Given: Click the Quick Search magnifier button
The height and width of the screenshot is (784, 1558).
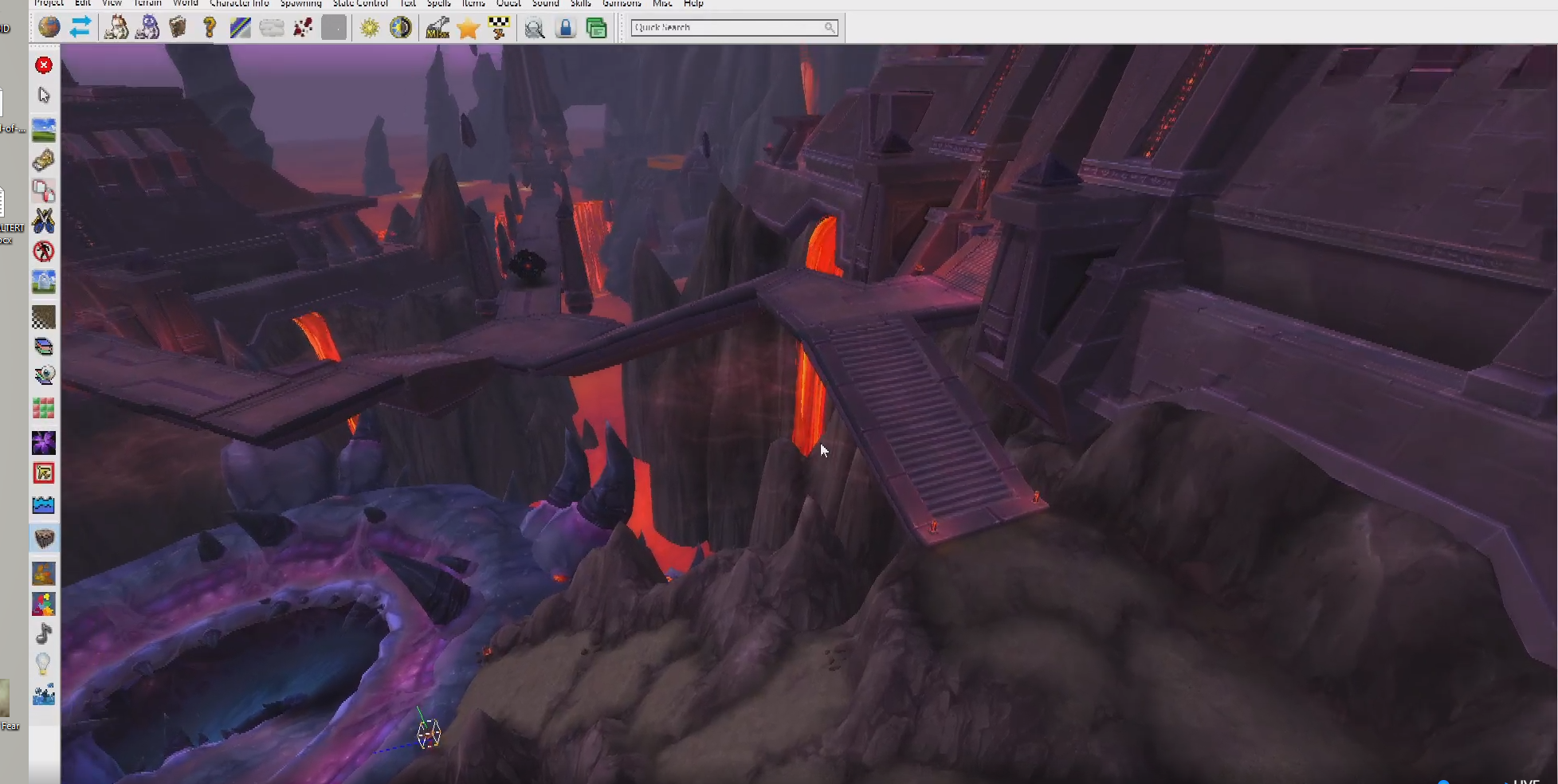Looking at the screenshot, I should pyautogui.click(x=830, y=27).
